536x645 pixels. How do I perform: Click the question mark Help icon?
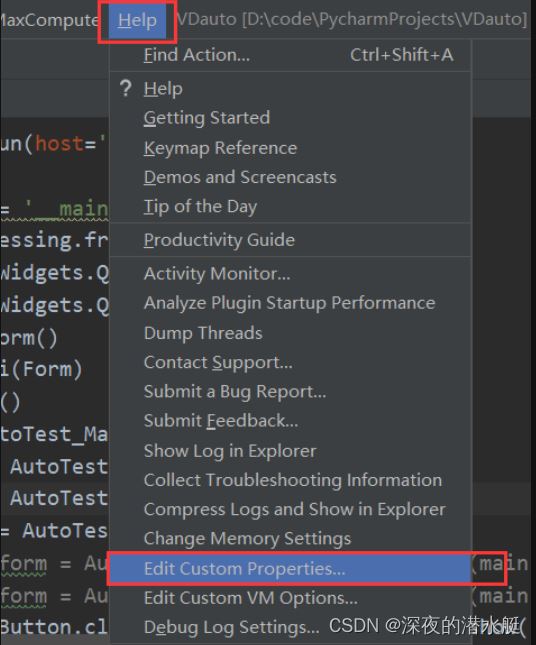pyautogui.click(x=125, y=88)
